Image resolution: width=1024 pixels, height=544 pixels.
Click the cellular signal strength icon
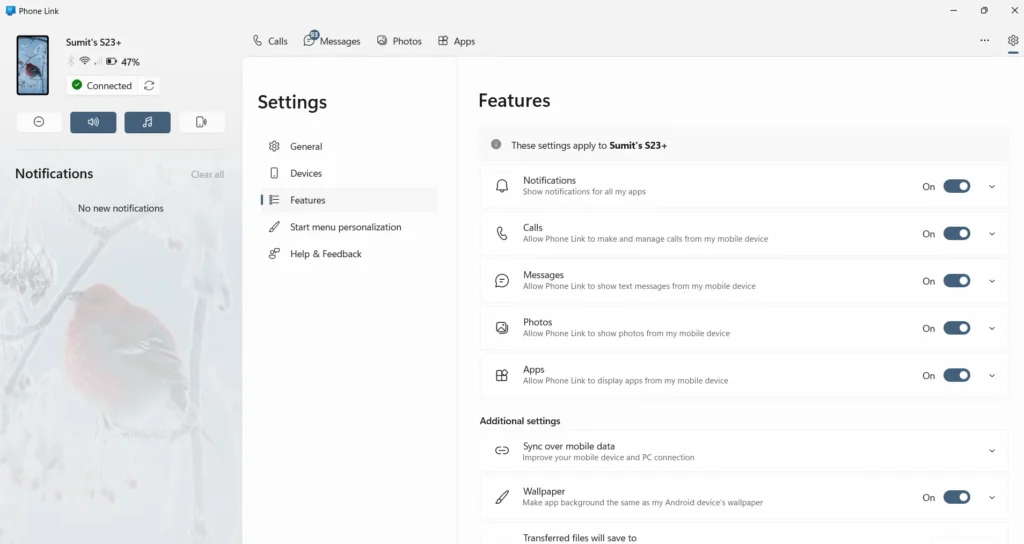(98, 61)
